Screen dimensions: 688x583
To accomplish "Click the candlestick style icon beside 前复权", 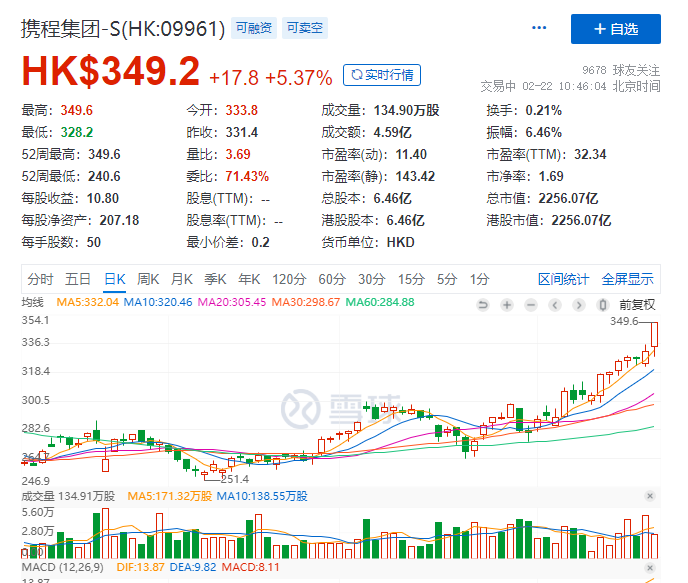I will [x=603, y=304].
